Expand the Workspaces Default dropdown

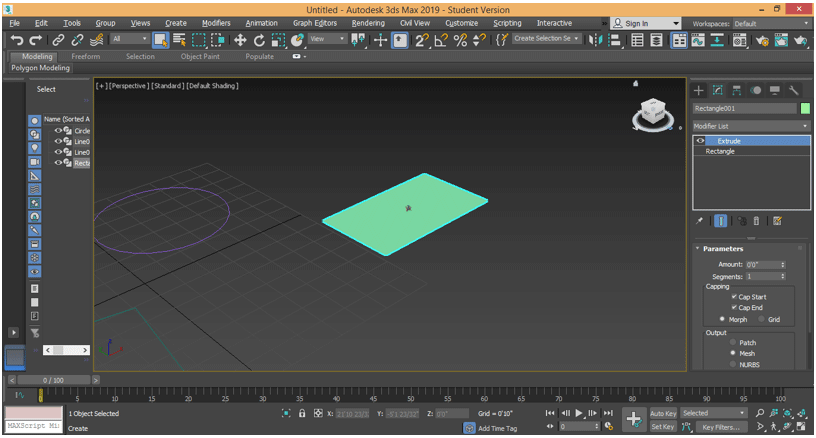pos(770,23)
